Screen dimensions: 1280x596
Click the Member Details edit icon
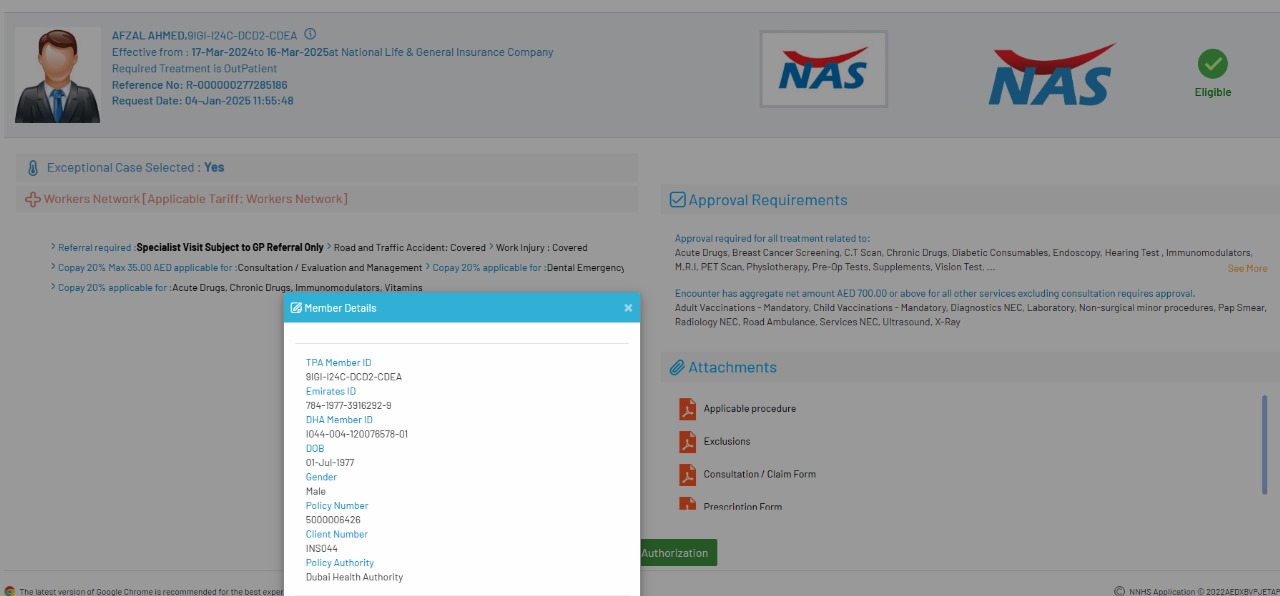point(296,308)
